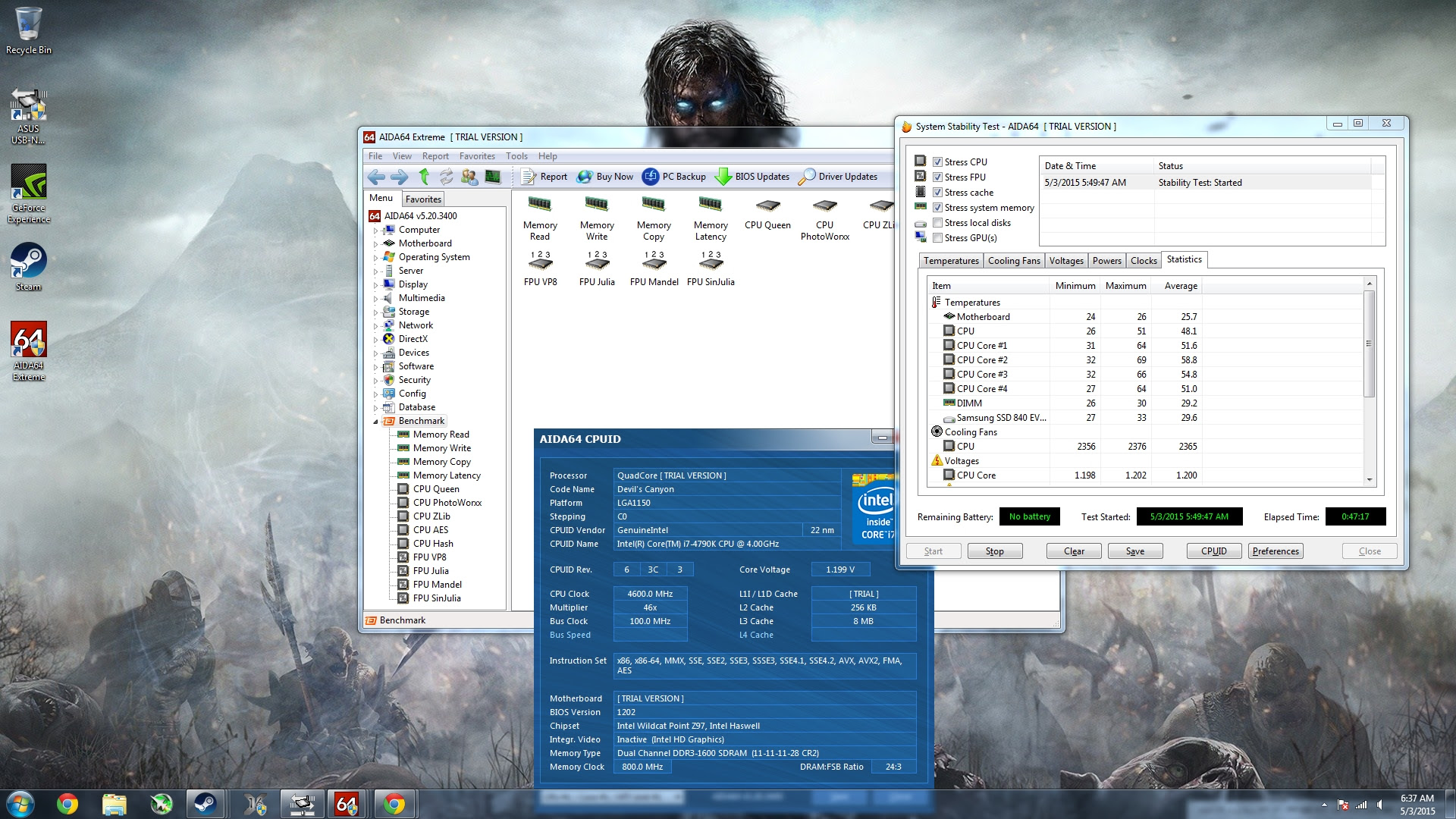Click the green monitor toolbar icon

point(493,177)
